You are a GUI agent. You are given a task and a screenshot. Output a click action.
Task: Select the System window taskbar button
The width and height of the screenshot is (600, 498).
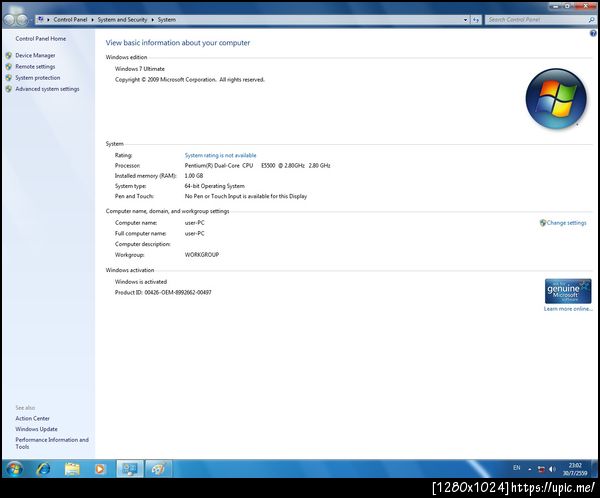(x=130, y=469)
